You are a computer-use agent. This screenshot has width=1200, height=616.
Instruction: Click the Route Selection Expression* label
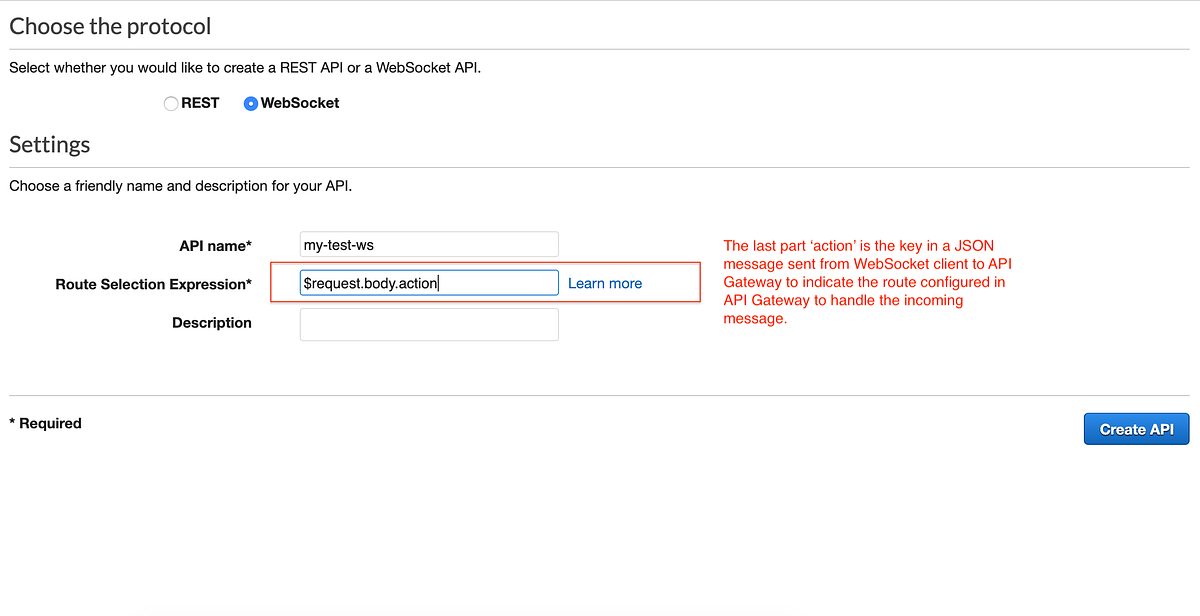tap(153, 284)
